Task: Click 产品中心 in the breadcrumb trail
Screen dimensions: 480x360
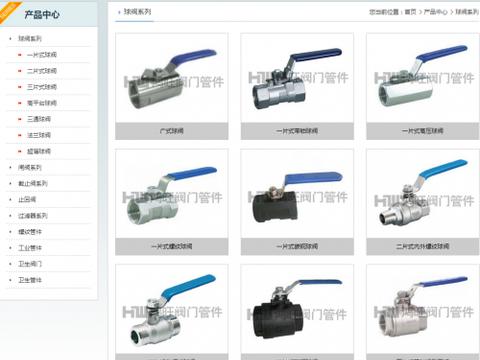Action: click(x=435, y=12)
